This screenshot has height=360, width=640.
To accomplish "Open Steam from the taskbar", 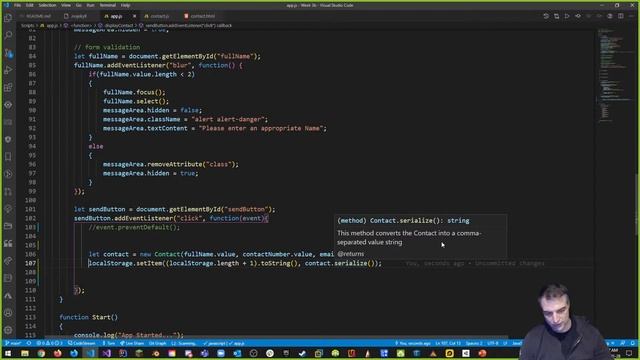I will click(x=302, y=353).
